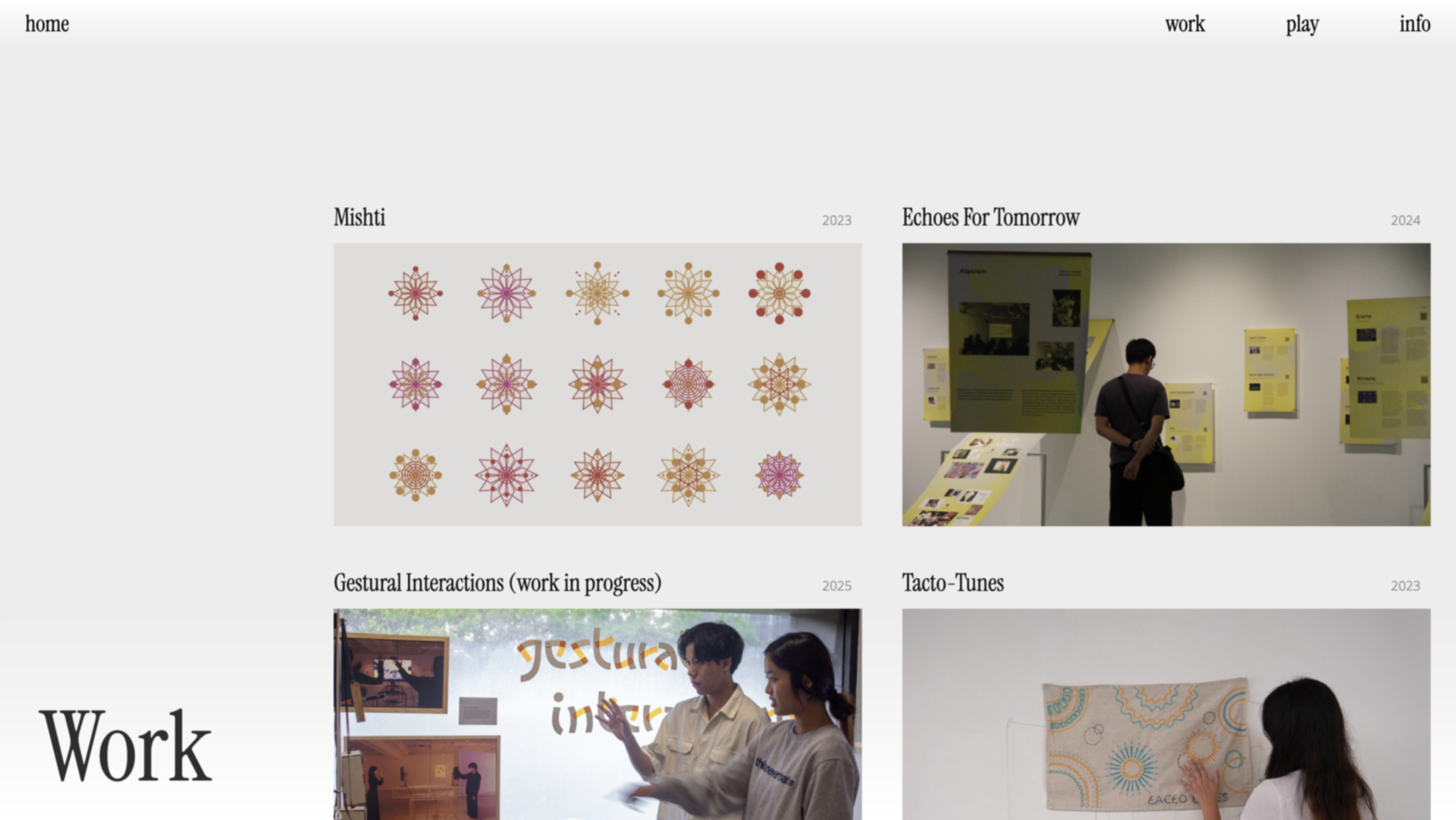Click the bottom-right purple mandala
Viewport: 1456px width, 820px height.
[x=780, y=475]
